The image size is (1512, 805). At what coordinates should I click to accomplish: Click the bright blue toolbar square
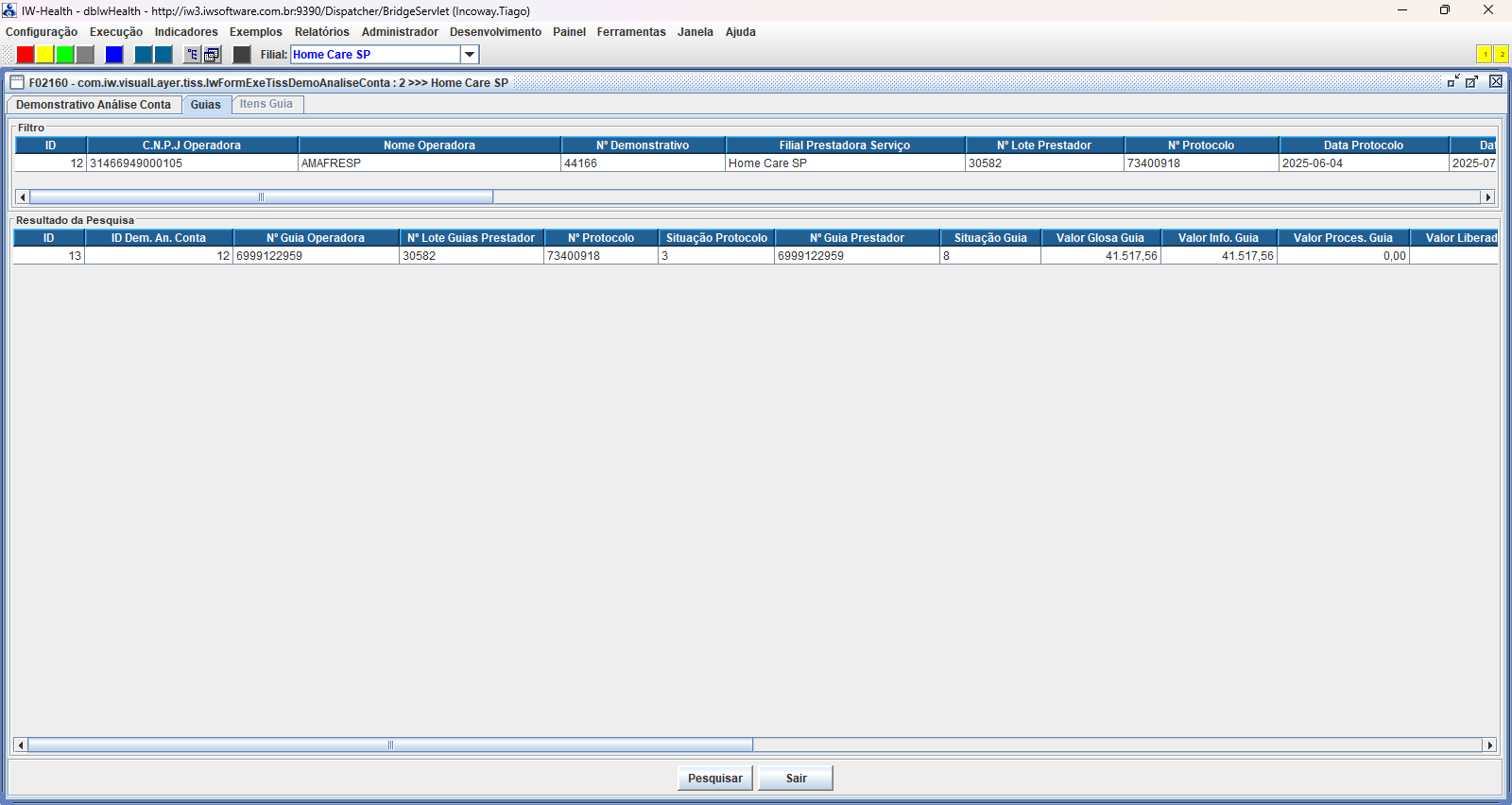(114, 55)
